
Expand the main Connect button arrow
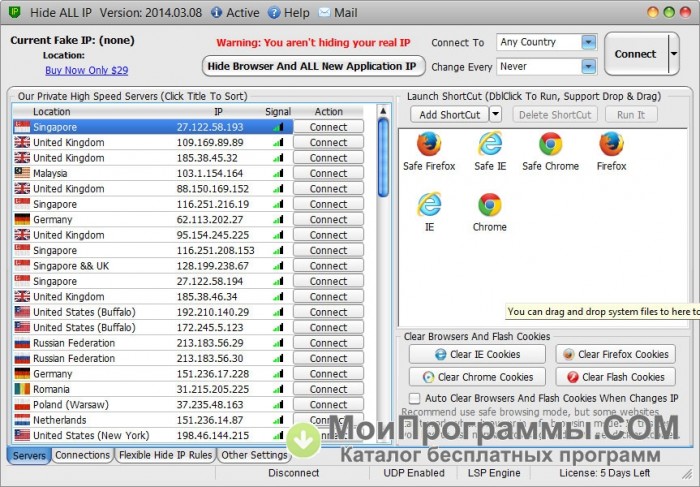673,54
